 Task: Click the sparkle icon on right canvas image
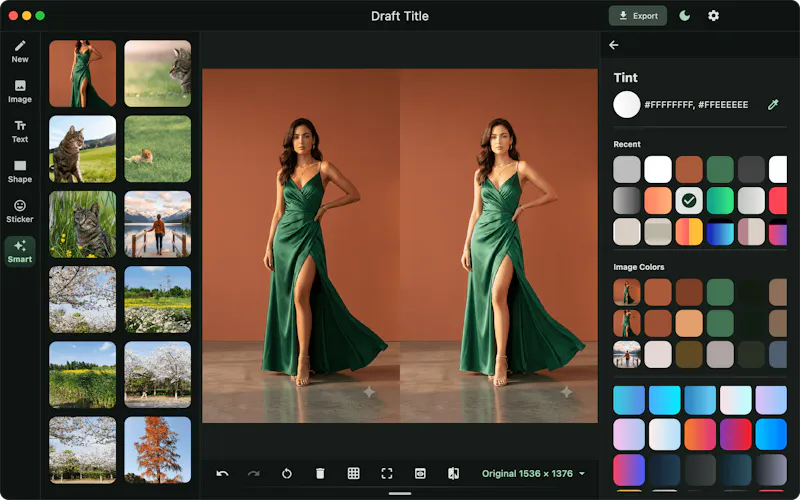566,392
